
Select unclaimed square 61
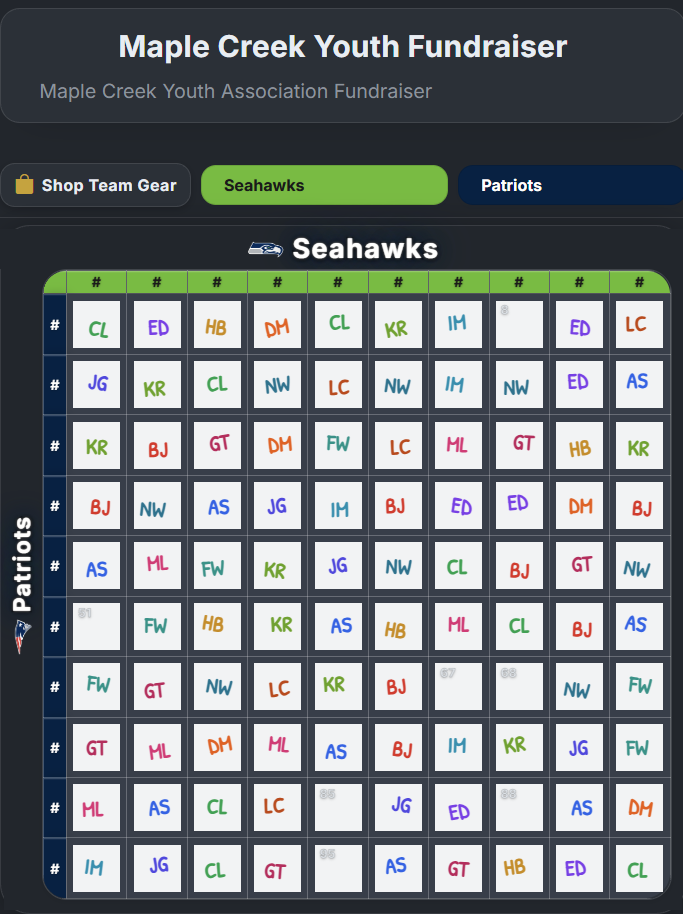point(96,625)
